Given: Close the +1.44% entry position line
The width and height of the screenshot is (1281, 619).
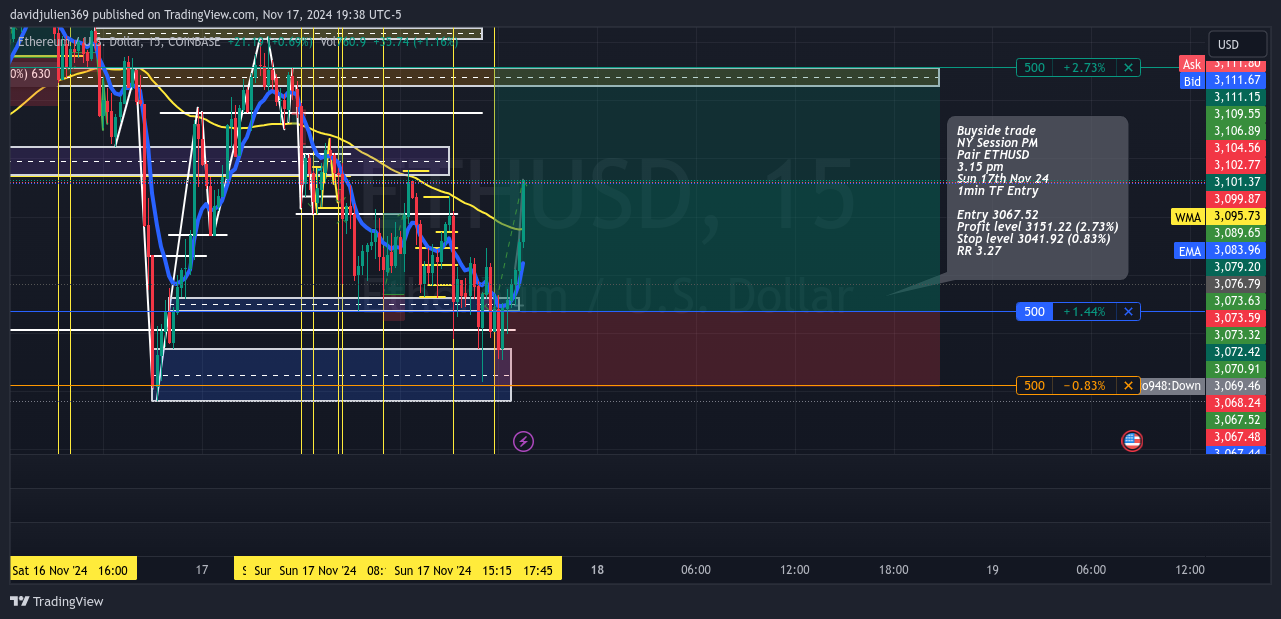Looking at the screenshot, I should 1128,312.
